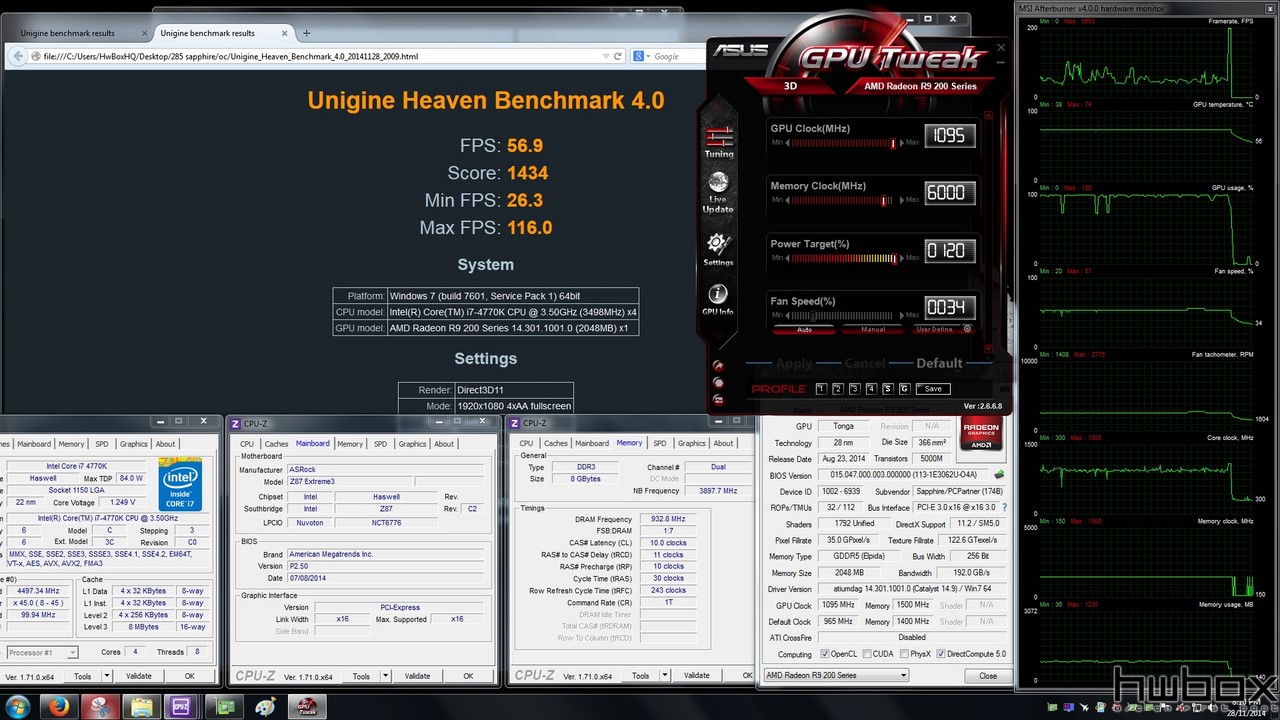Open a new browser tab with plus

(x=306, y=33)
